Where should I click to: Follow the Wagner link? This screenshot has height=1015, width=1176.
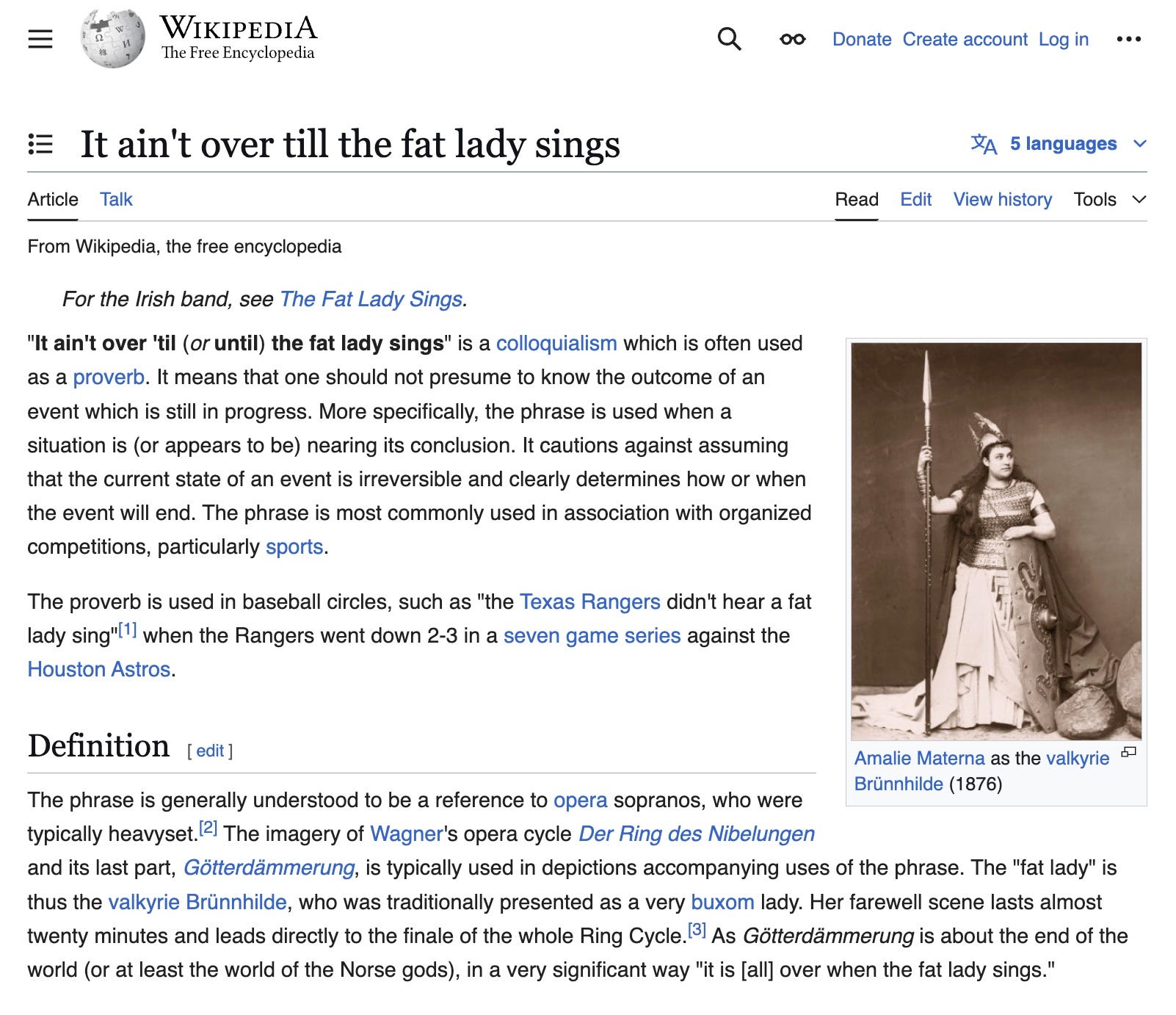click(x=407, y=834)
